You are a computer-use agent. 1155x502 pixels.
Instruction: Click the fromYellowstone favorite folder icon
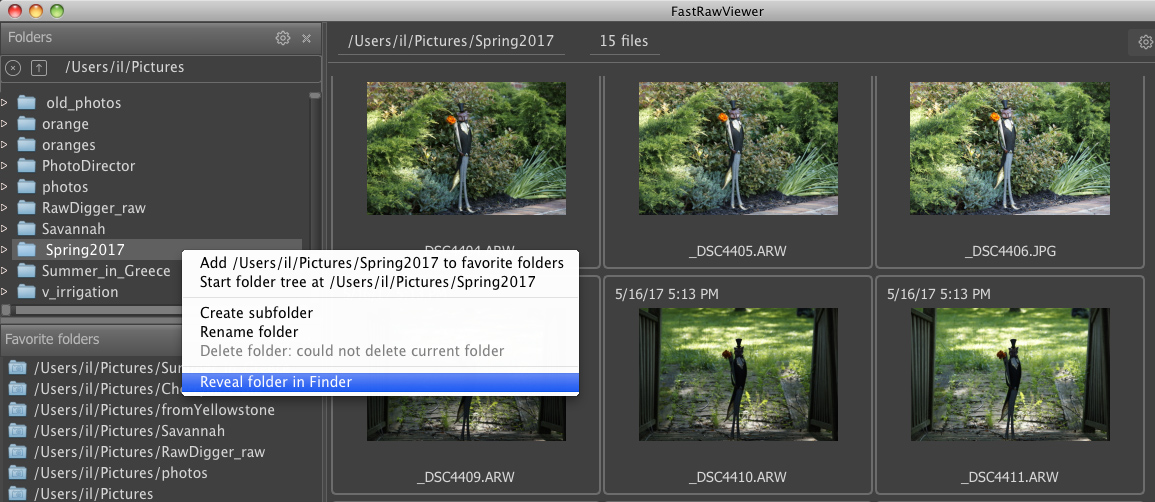[18, 410]
